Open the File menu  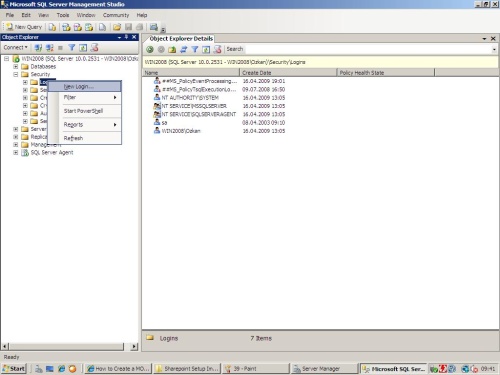10,15
